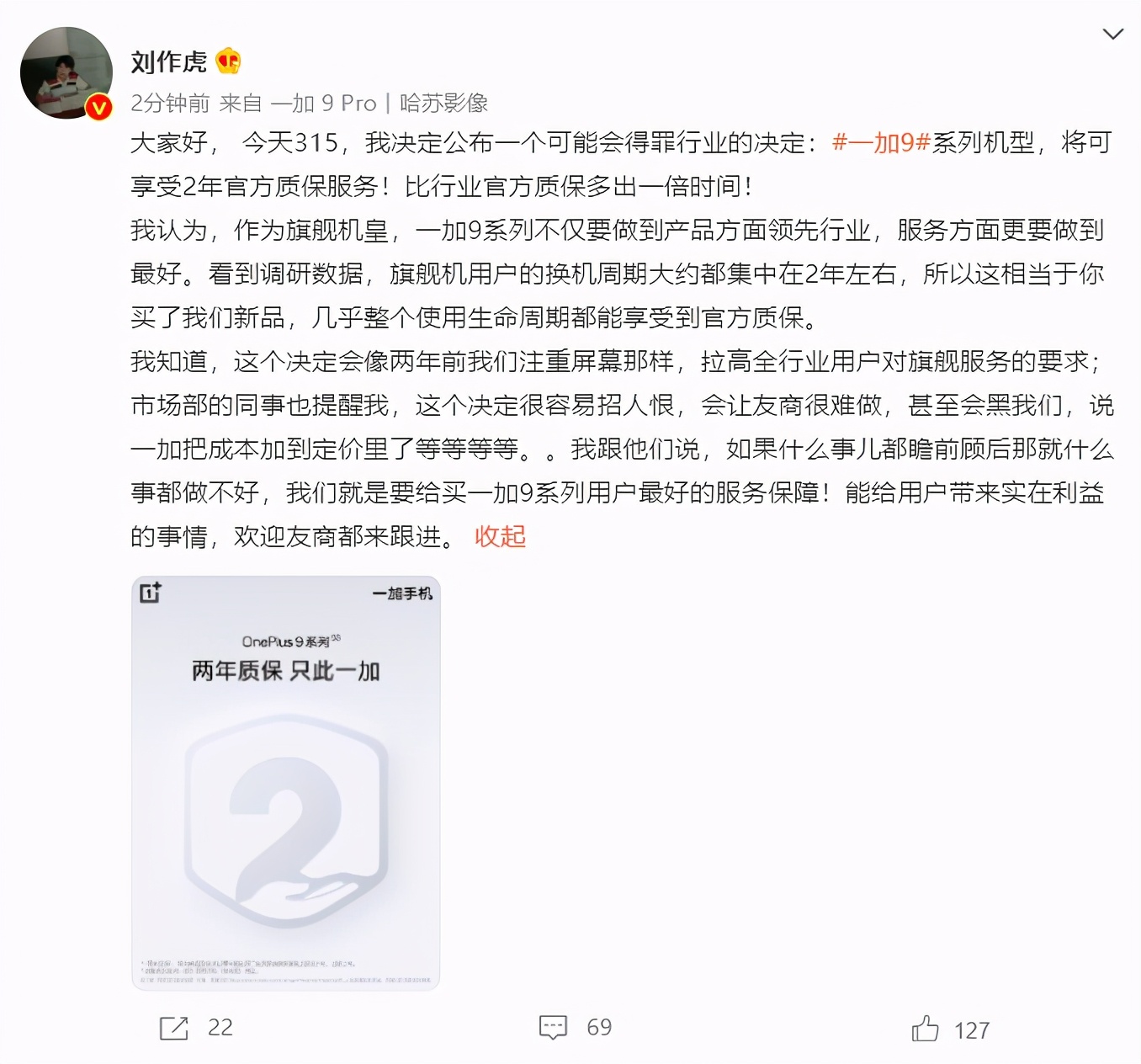Click the 哈苏影像 source tag
Viewport: 1141px width, 1064px height.
pyautogui.click(x=443, y=104)
